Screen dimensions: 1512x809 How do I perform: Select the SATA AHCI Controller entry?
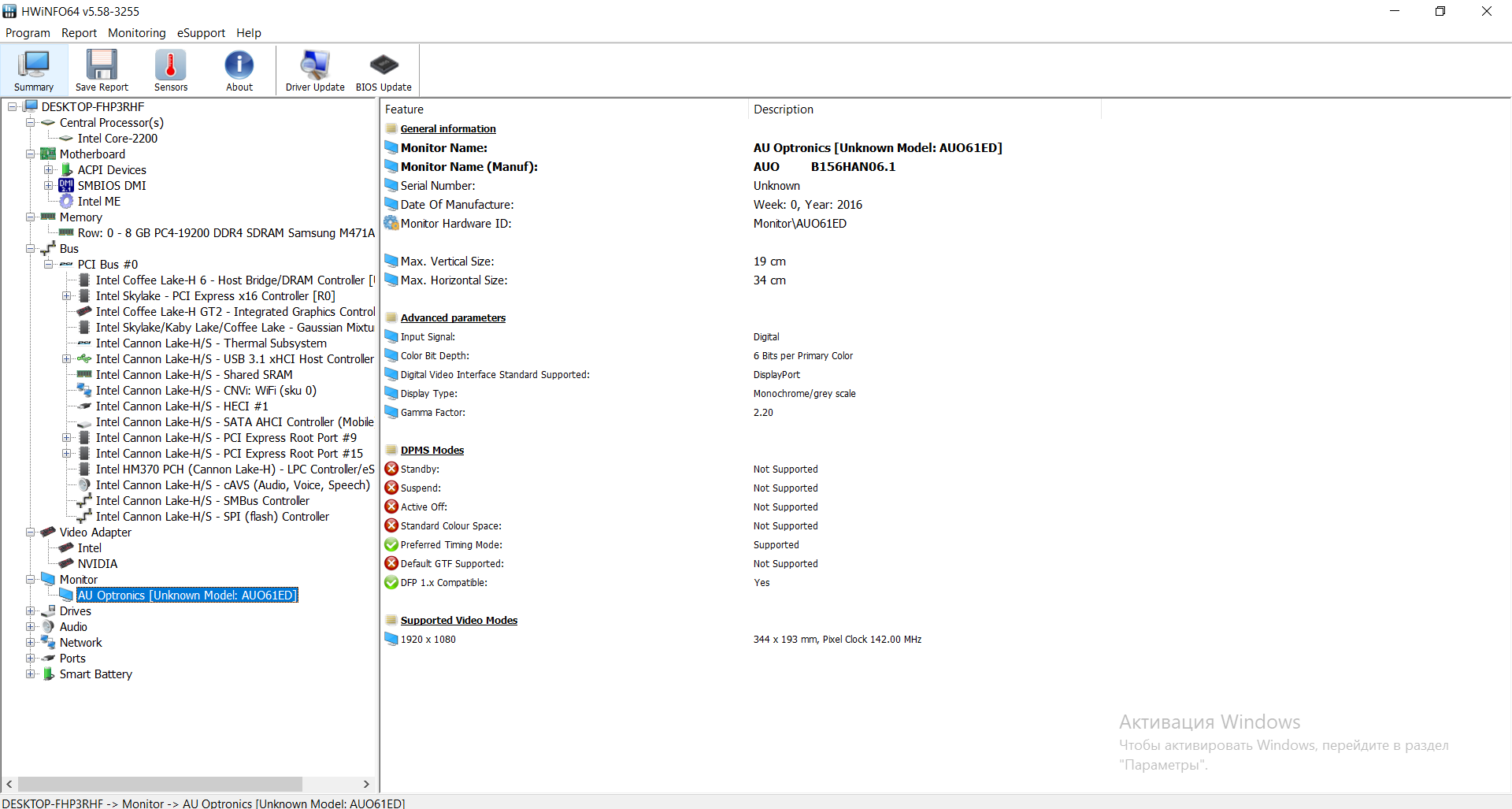(235, 422)
